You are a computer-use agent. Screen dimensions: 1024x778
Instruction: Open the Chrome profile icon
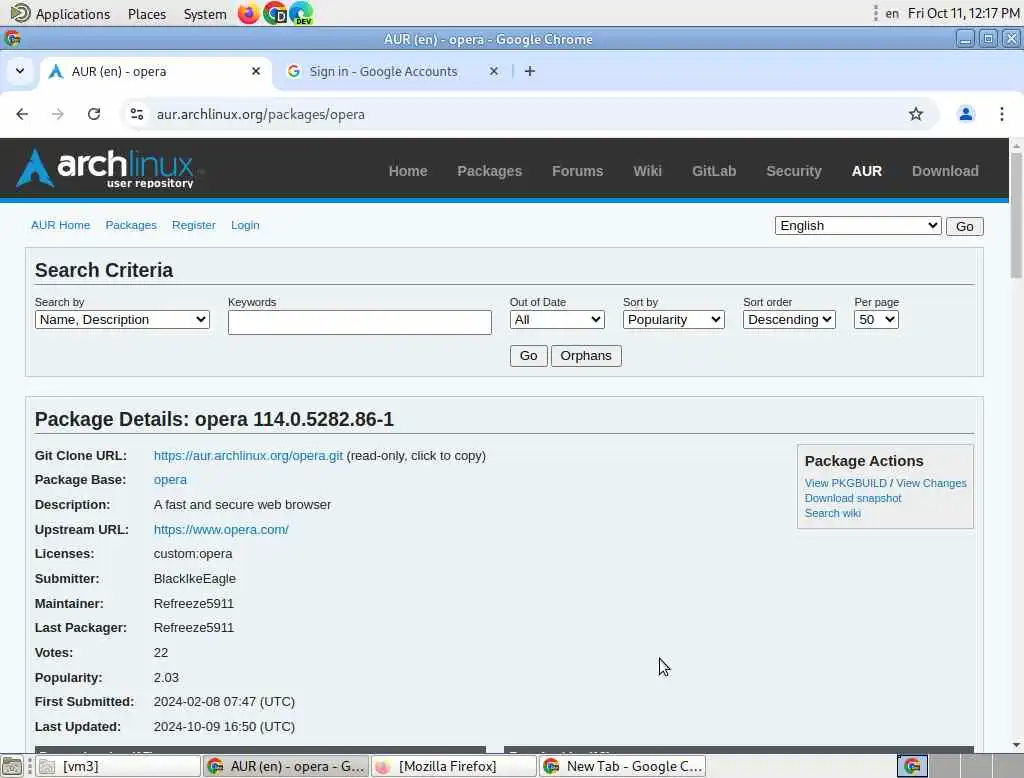pyautogui.click(x=965, y=114)
